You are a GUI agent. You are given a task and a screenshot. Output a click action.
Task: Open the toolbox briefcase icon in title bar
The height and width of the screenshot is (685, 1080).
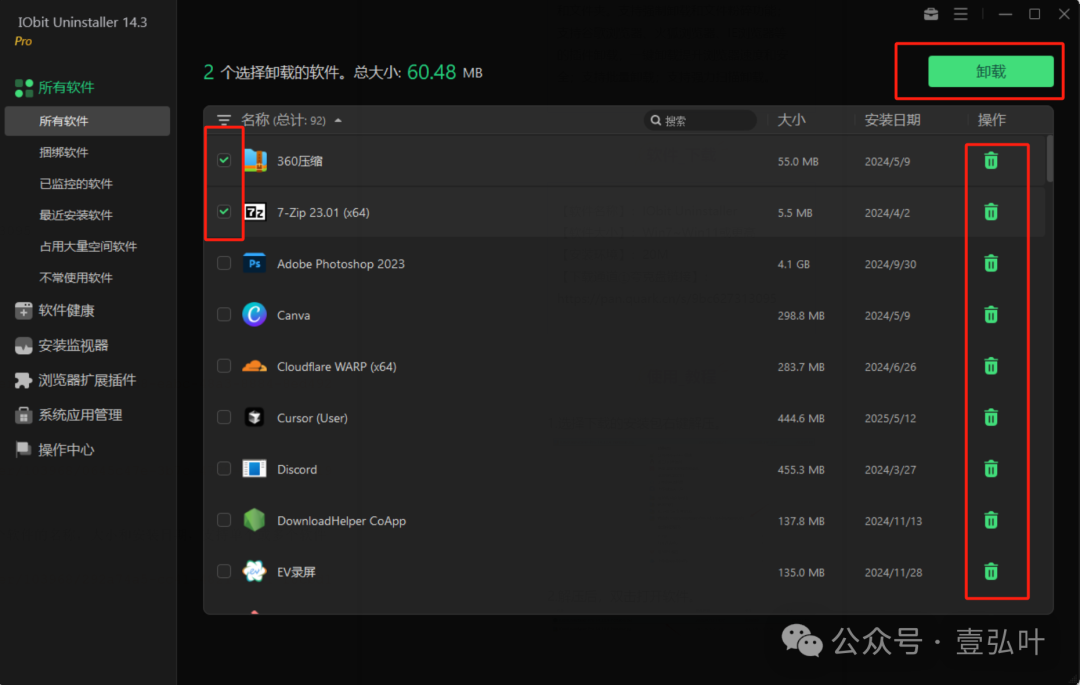tap(931, 14)
